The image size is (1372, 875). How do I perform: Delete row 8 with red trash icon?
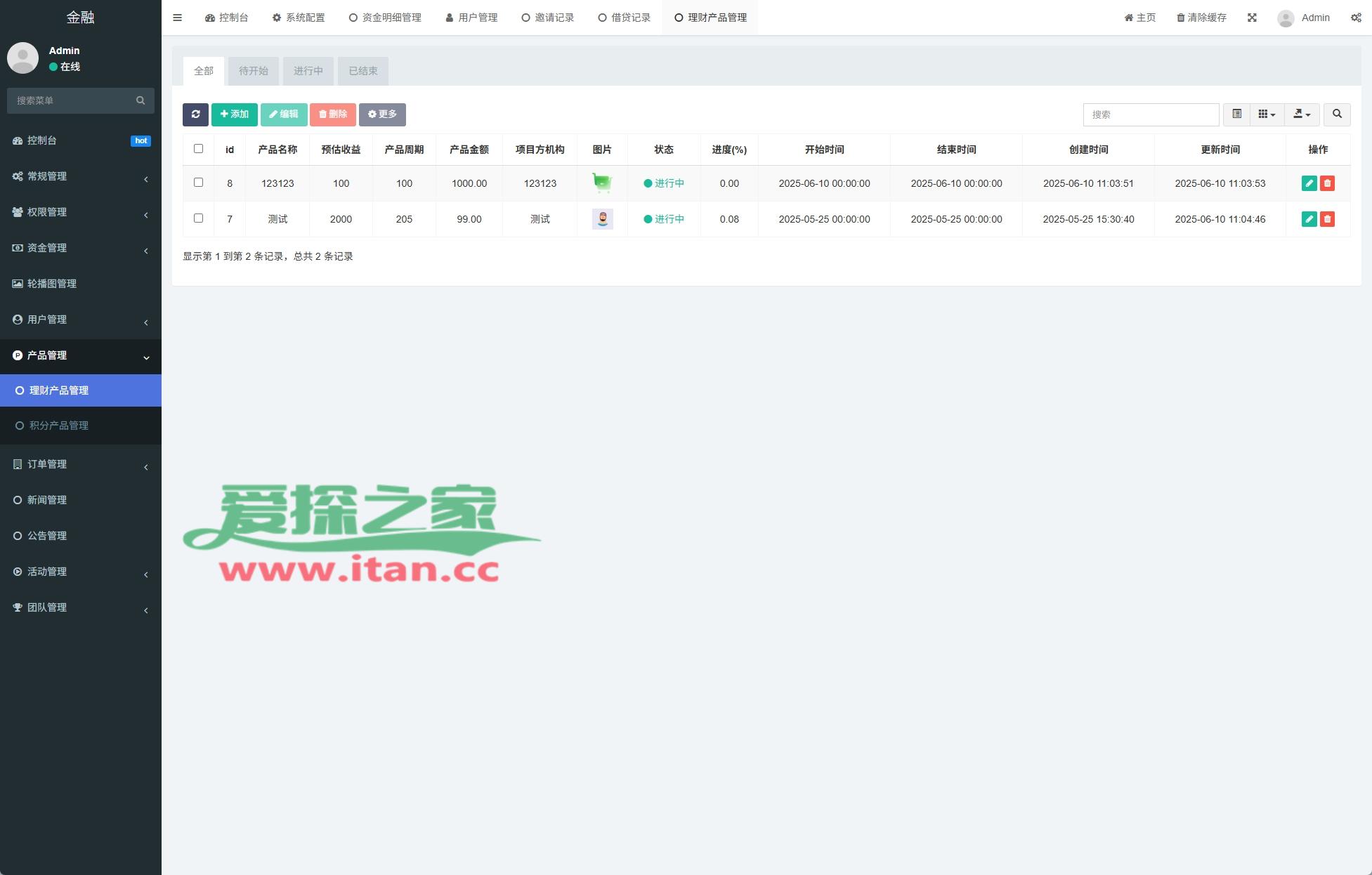point(1327,183)
